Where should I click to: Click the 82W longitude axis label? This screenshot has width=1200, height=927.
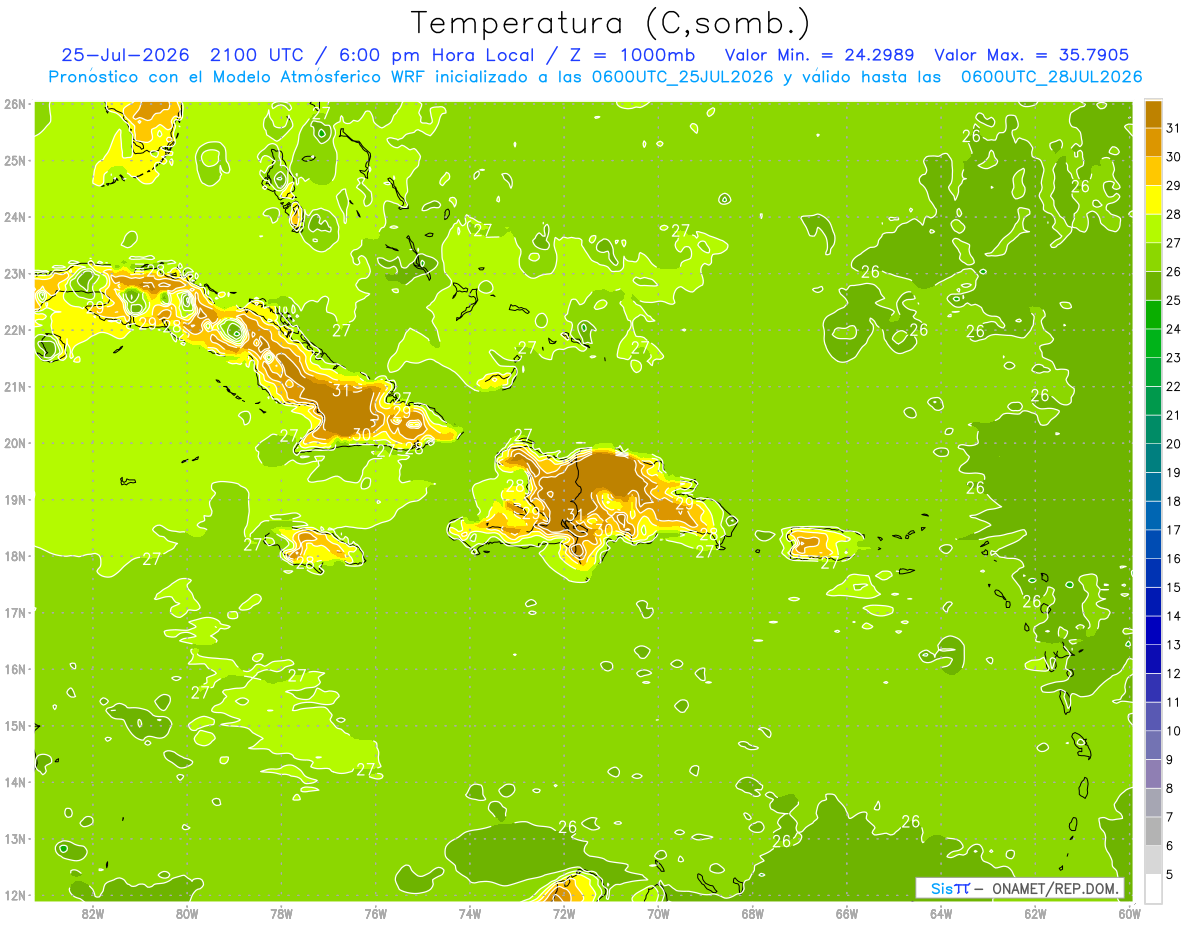point(92,913)
